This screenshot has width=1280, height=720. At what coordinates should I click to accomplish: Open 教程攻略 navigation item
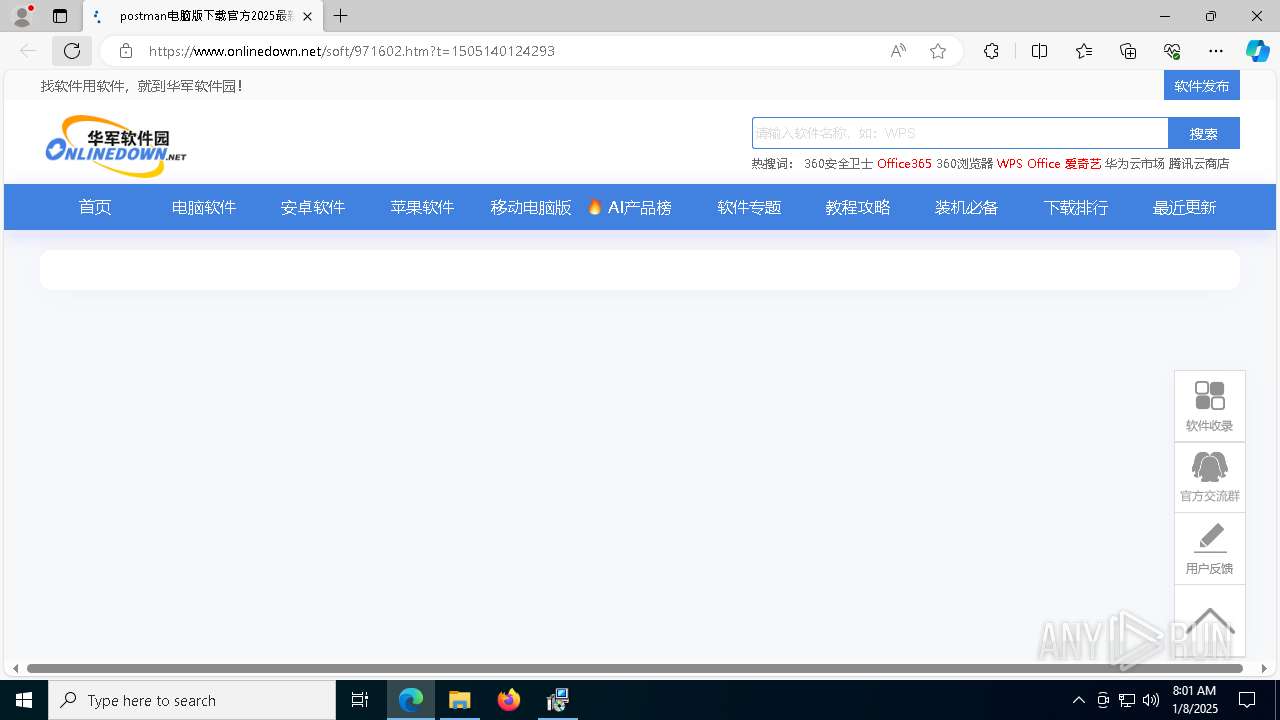tap(858, 207)
